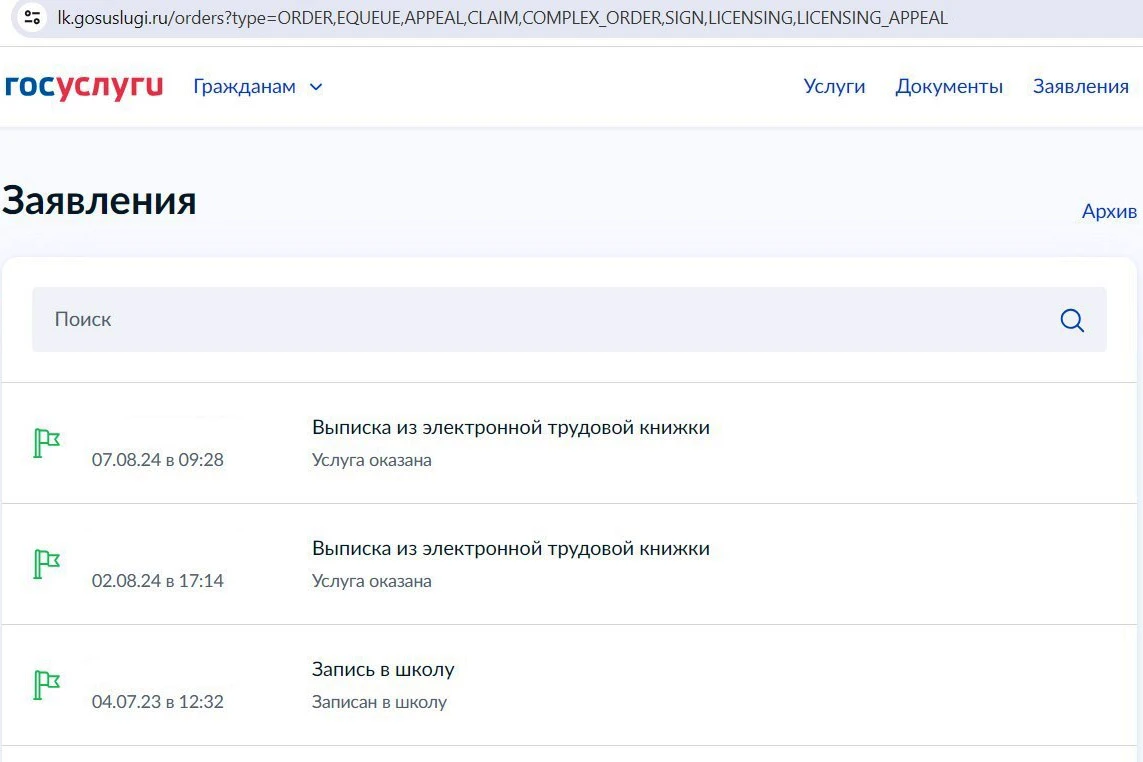Open the Услуги menu item
1143x762 pixels.
[x=834, y=86]
